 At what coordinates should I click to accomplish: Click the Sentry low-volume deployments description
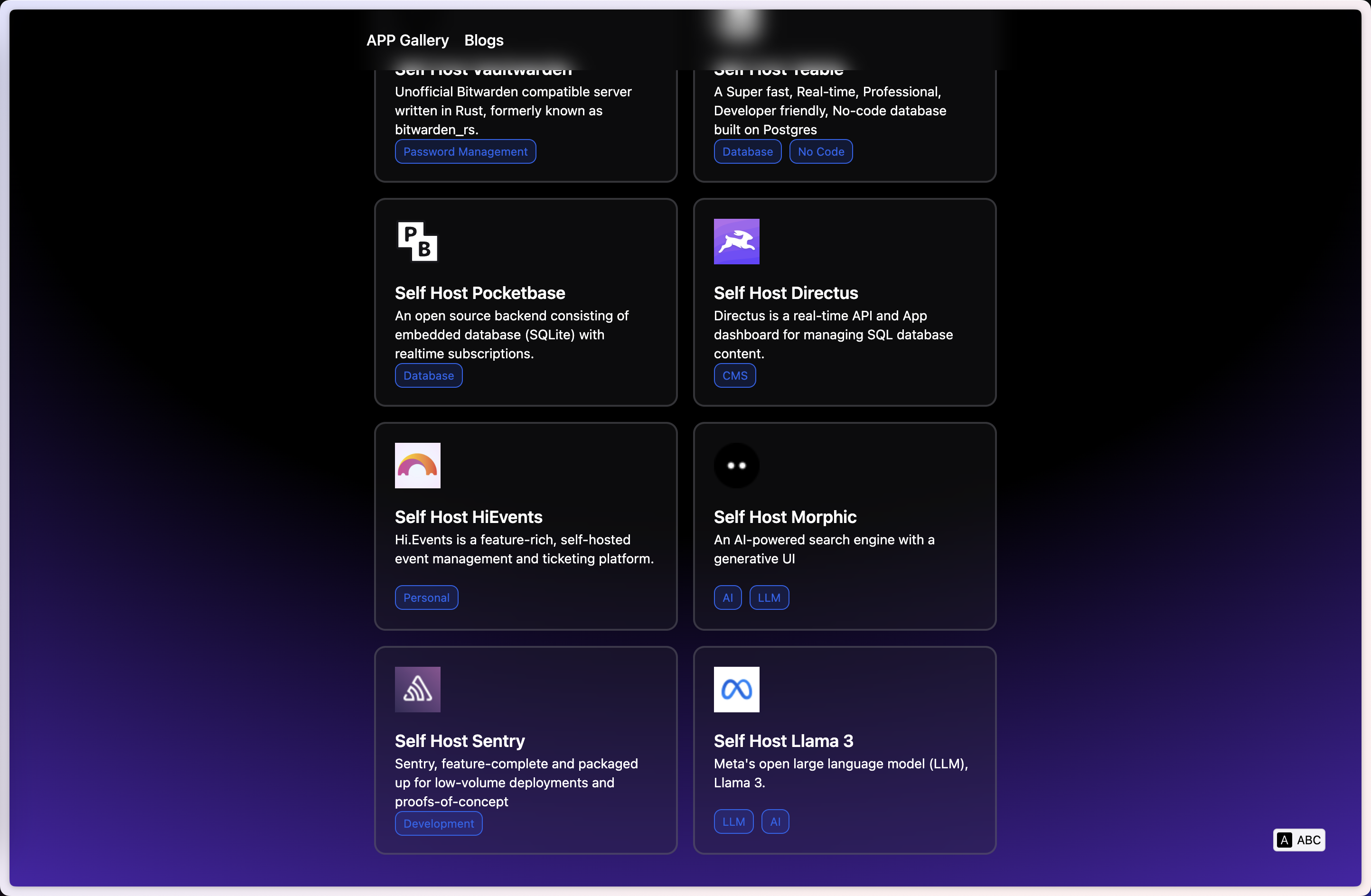pyautogui.click(x=516, y=783)
